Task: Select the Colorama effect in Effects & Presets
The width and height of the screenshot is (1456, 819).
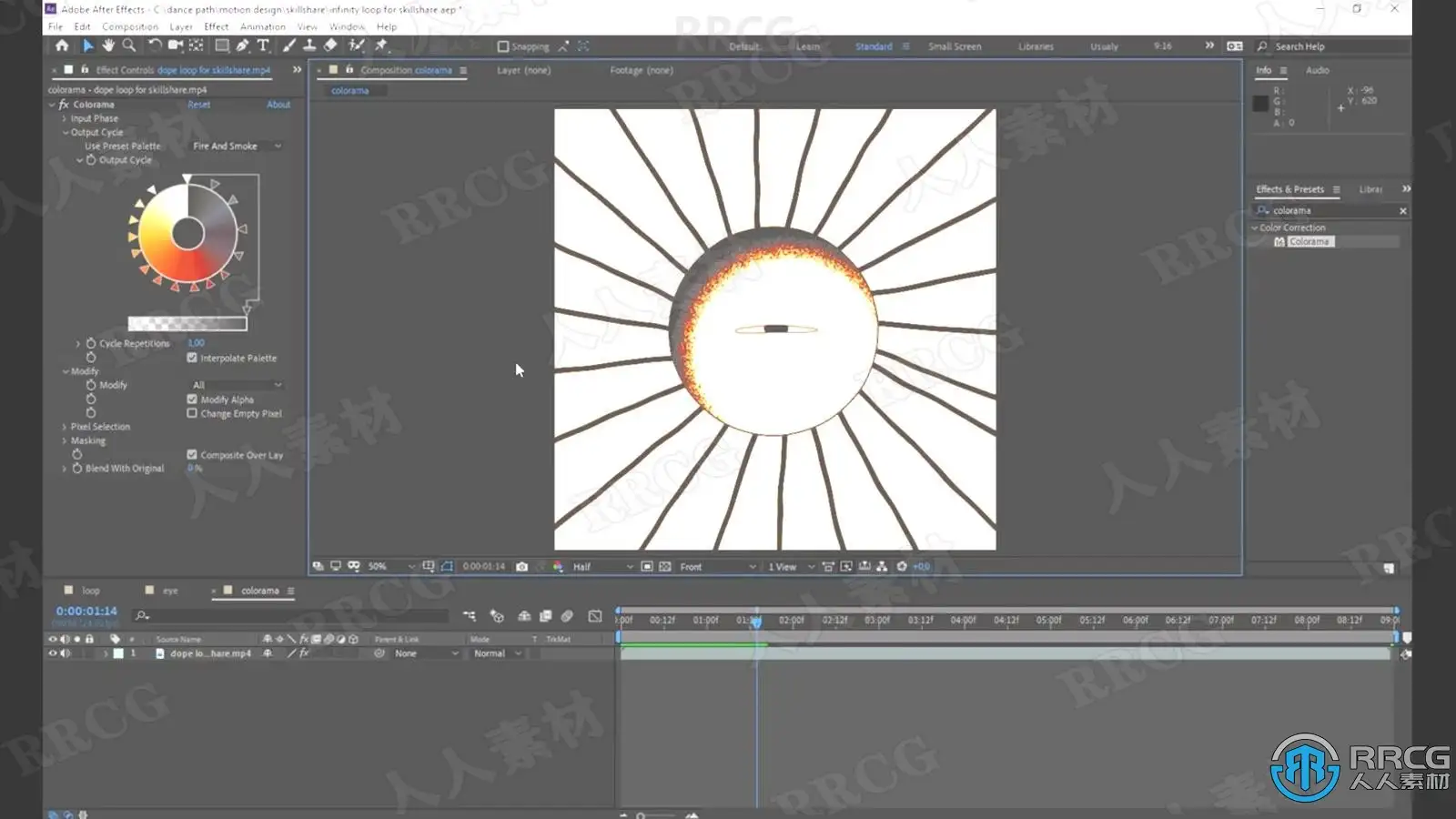Action: (1309, 242)
